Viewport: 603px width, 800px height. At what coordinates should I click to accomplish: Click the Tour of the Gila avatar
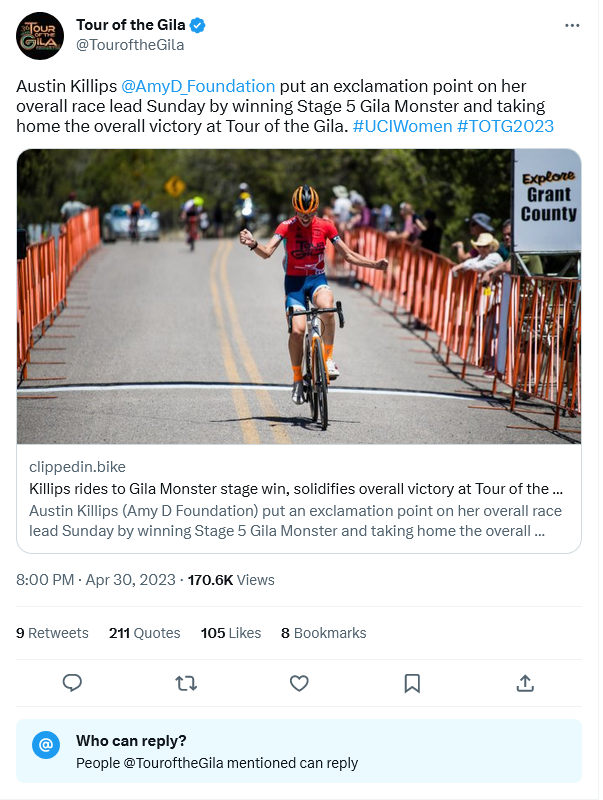click(40, 35)
